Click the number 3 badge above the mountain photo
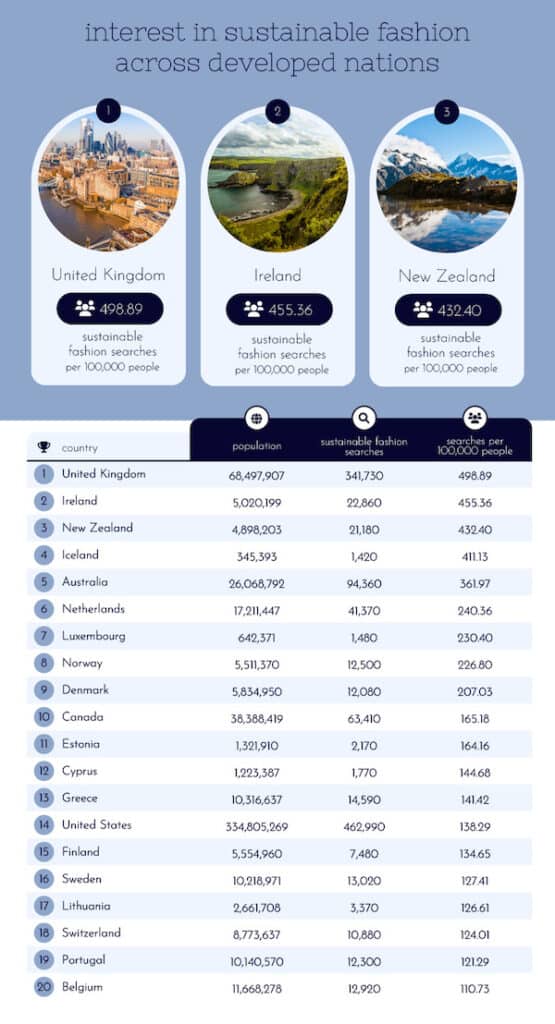 point(447,112)
